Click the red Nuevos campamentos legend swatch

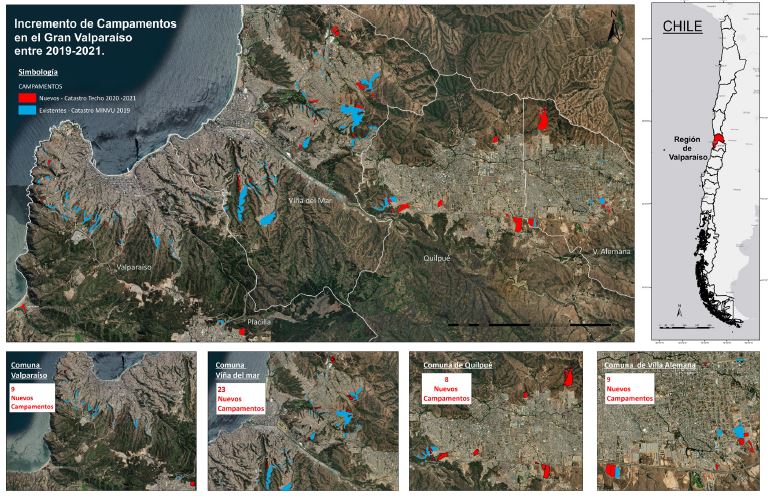pyautogui.click(x=27, y=100)
